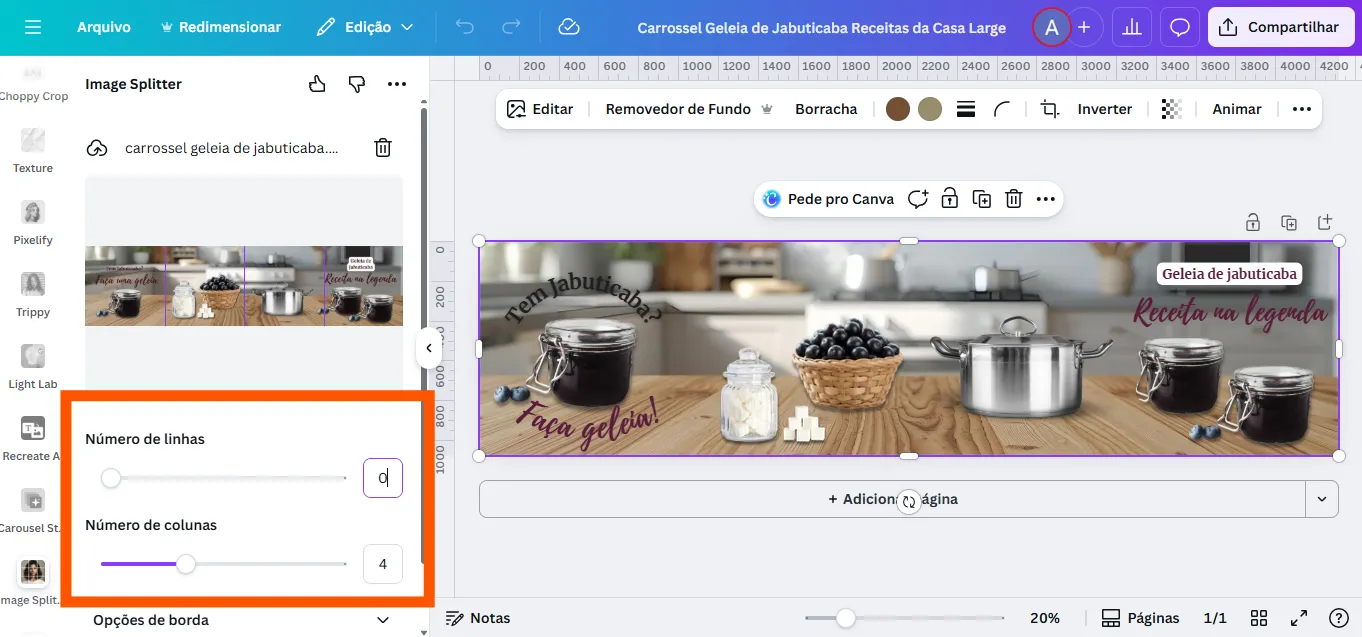Click the thumbs down feedback icon
1362x637 pixels.
click(x=357, y=84)
